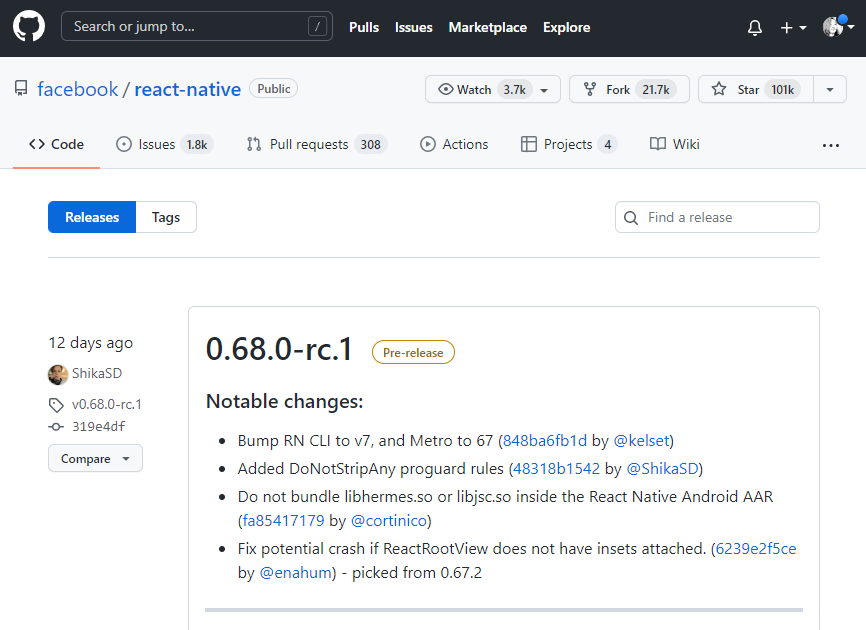866x630 pixels.
Task: Expand the Watch options dropdown arrow
Action: 544,90
